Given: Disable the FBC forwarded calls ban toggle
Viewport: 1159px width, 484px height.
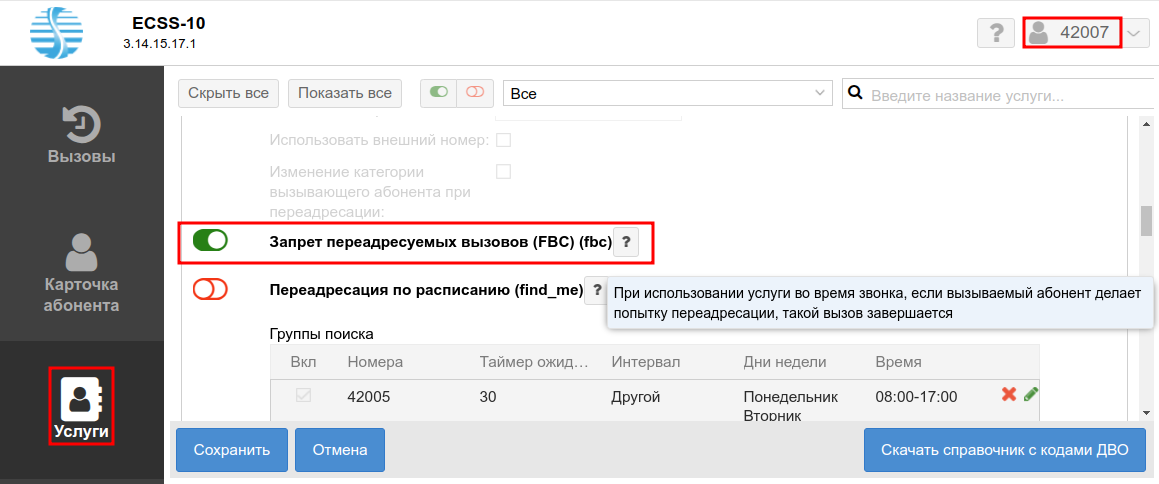Looking at the screenshot, I should coord(210,241).
